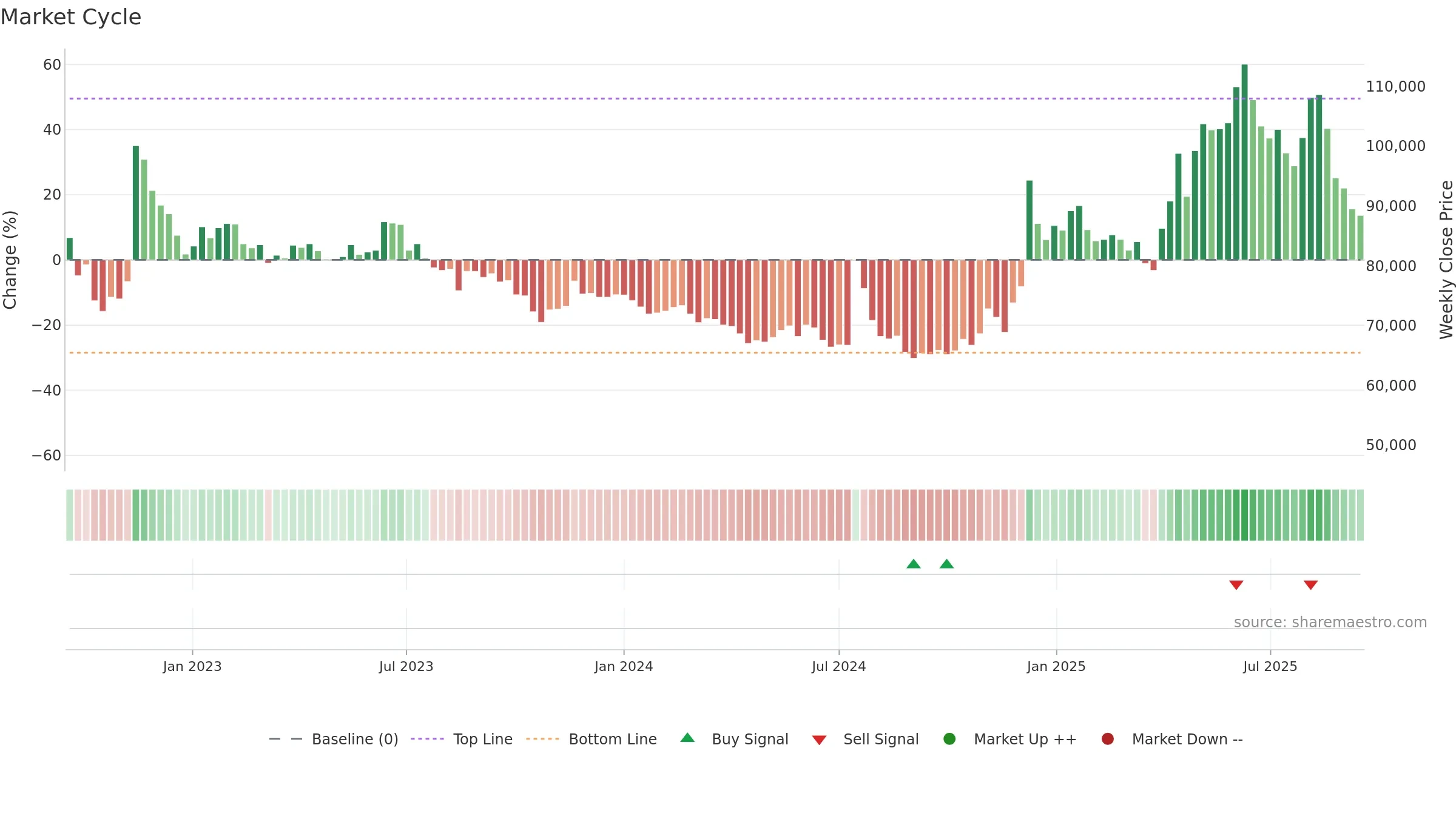Click the green bar reaching 35 near Jan 2023
The image size is (1456, 819).
[136, 203]
